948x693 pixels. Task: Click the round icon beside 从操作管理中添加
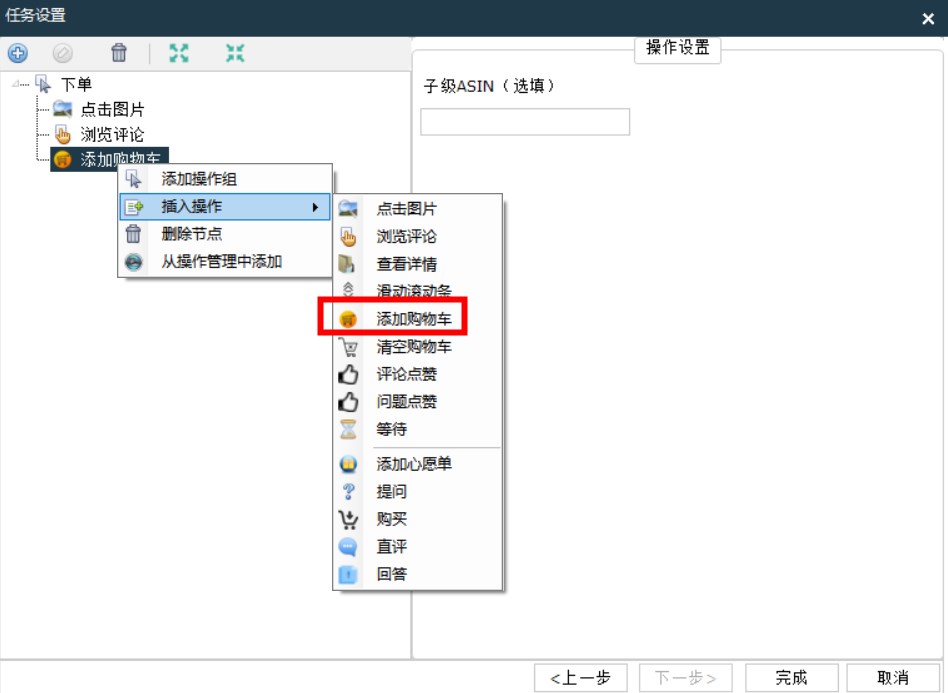134,262
